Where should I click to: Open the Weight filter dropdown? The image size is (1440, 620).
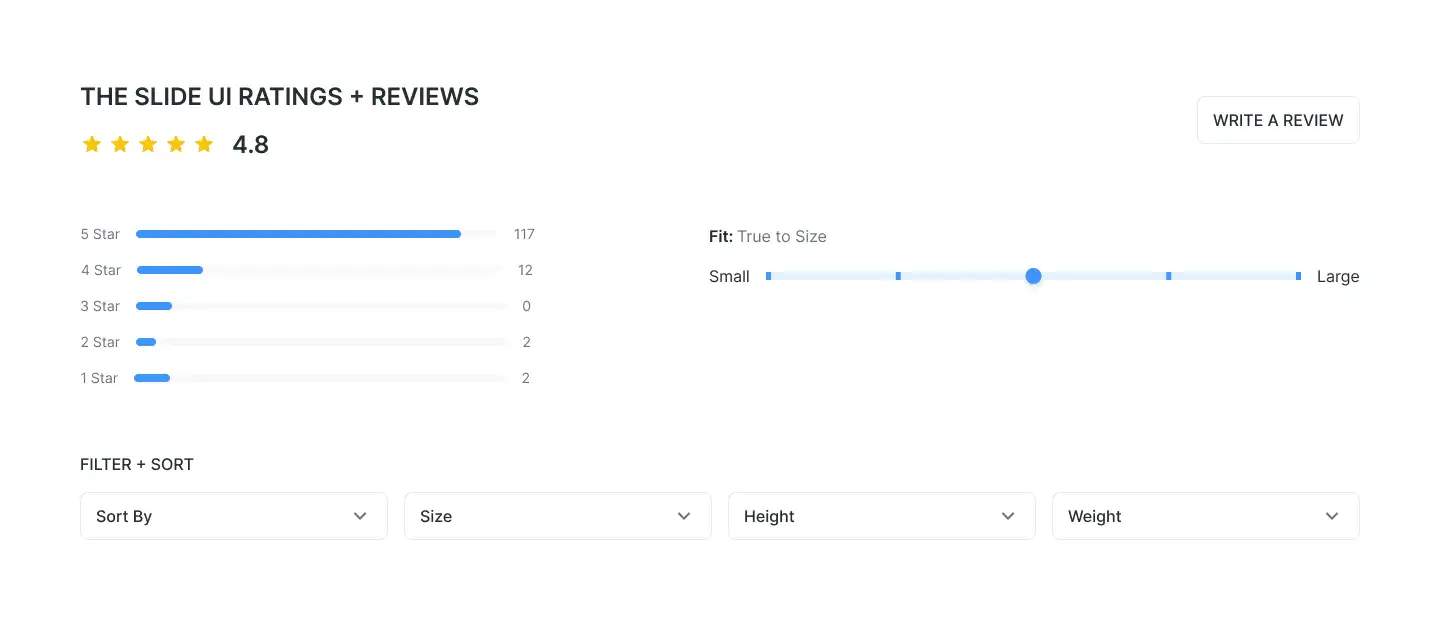1206,516
